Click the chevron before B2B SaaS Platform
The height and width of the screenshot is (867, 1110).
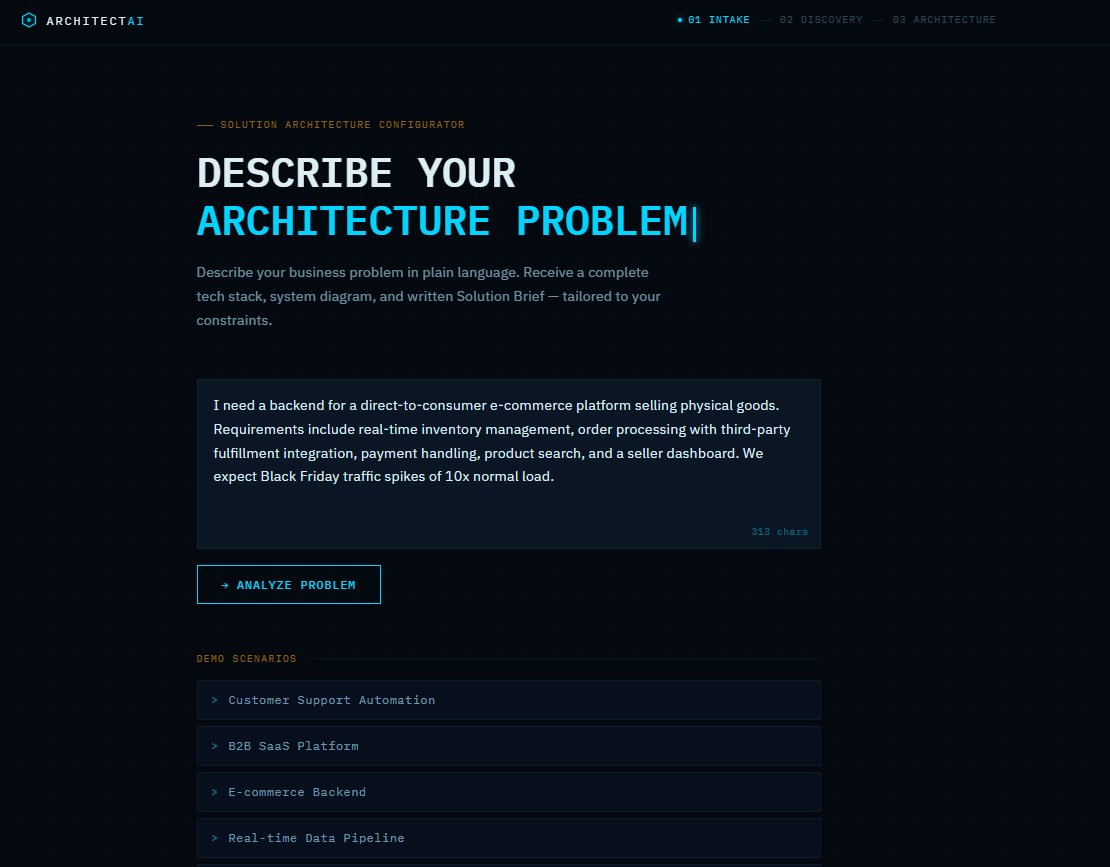pyautogui.click(x=215, y=746)
